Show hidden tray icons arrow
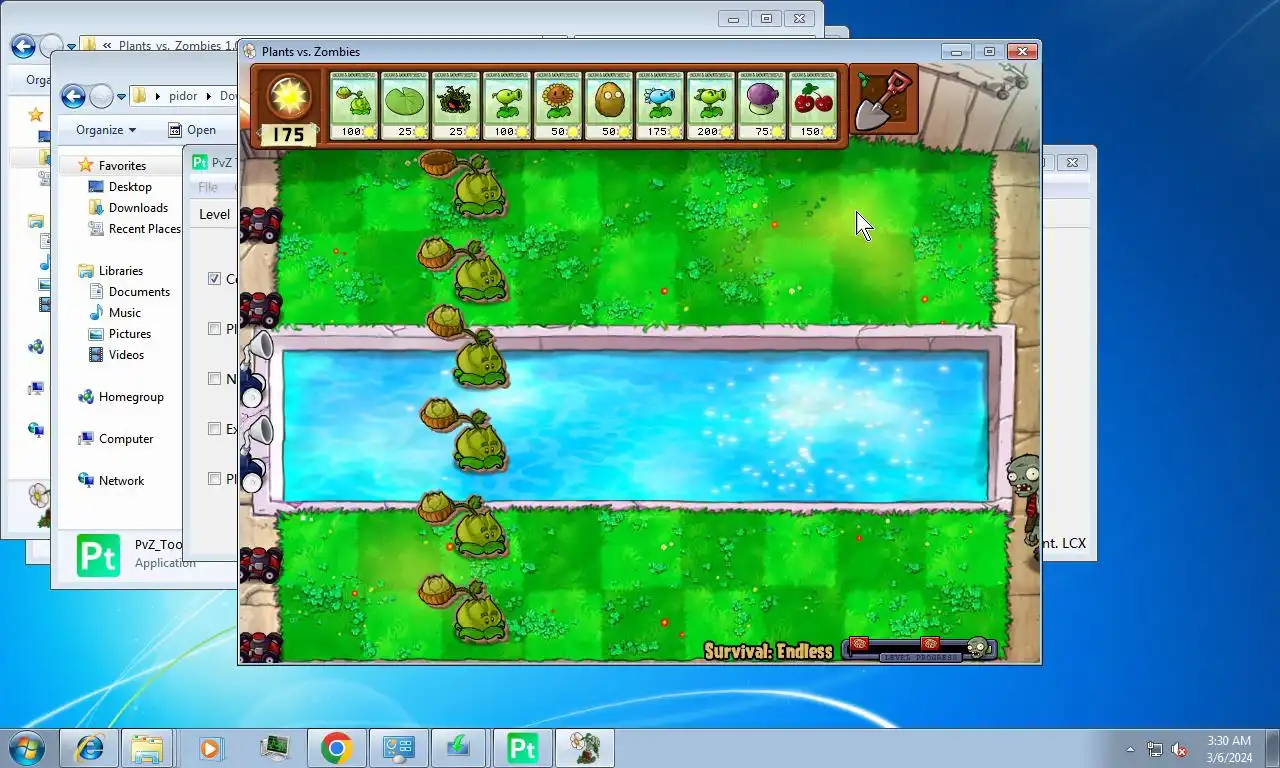Screen dimensions: 1280x768 click(1131, 749)
